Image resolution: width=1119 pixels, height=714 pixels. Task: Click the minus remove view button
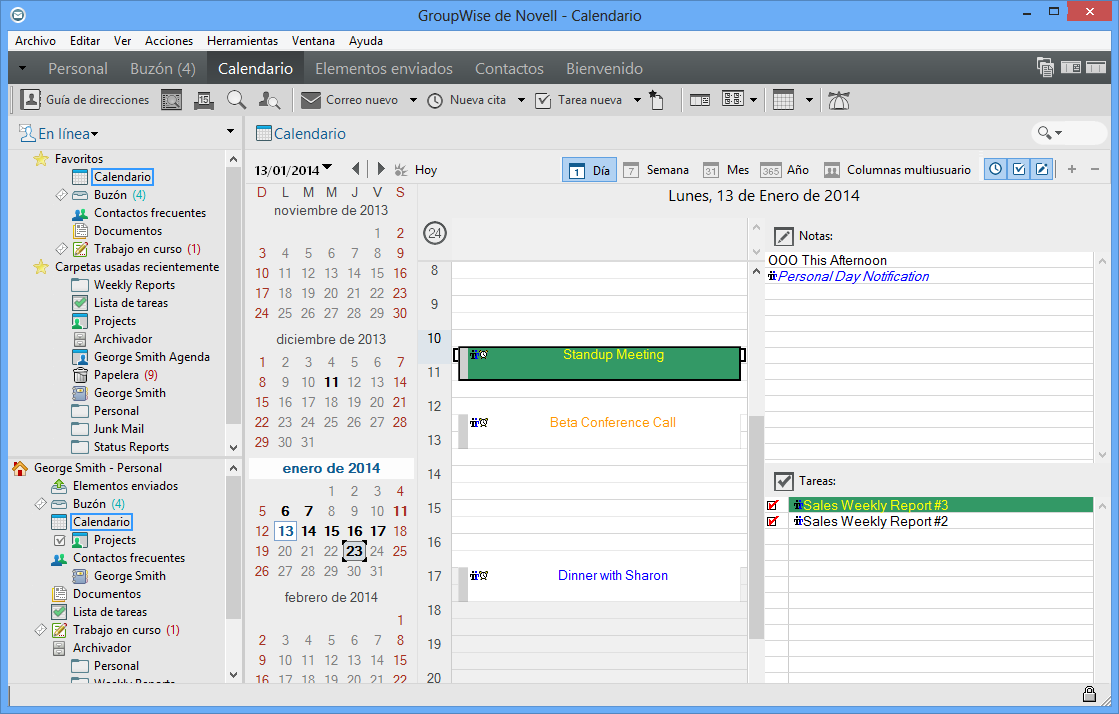[1095, 169]
